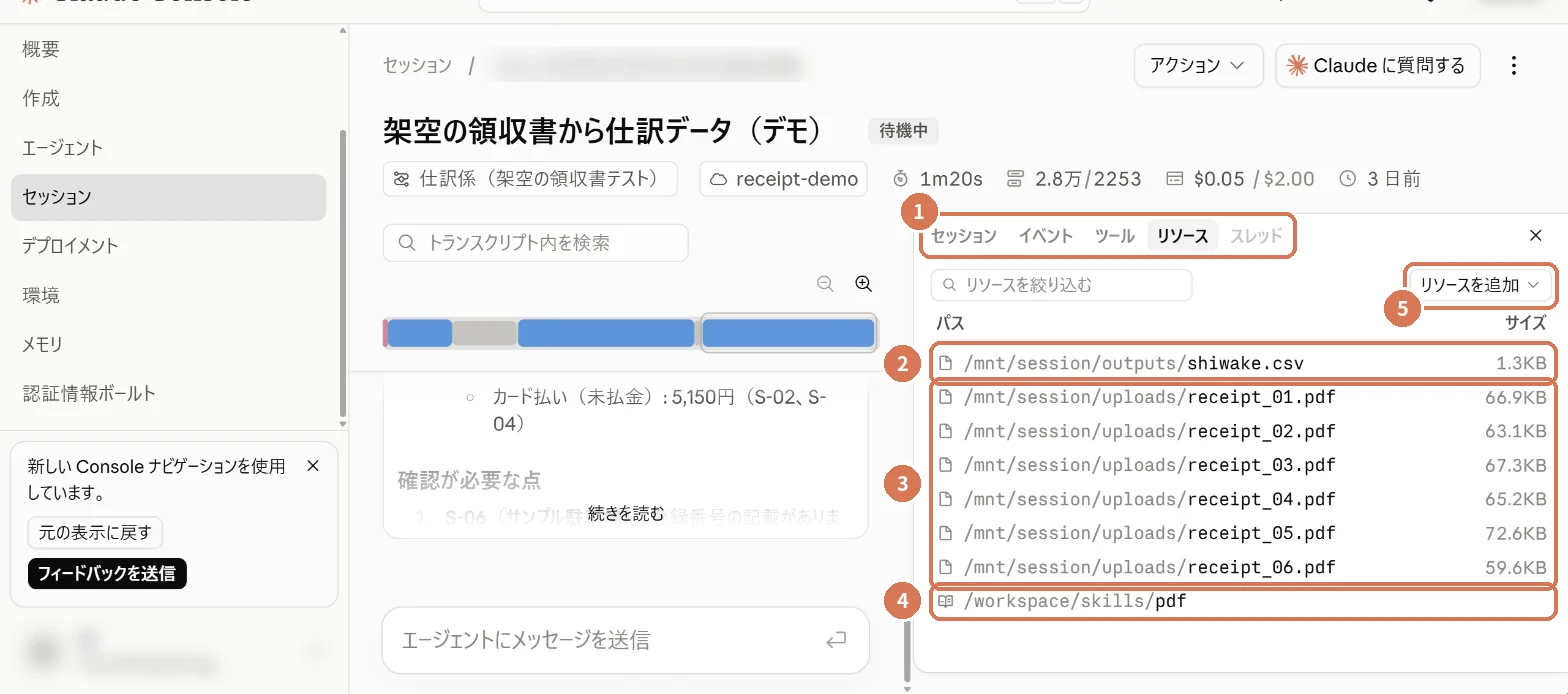Switch to the リソース tab

tap(1183, 236)
